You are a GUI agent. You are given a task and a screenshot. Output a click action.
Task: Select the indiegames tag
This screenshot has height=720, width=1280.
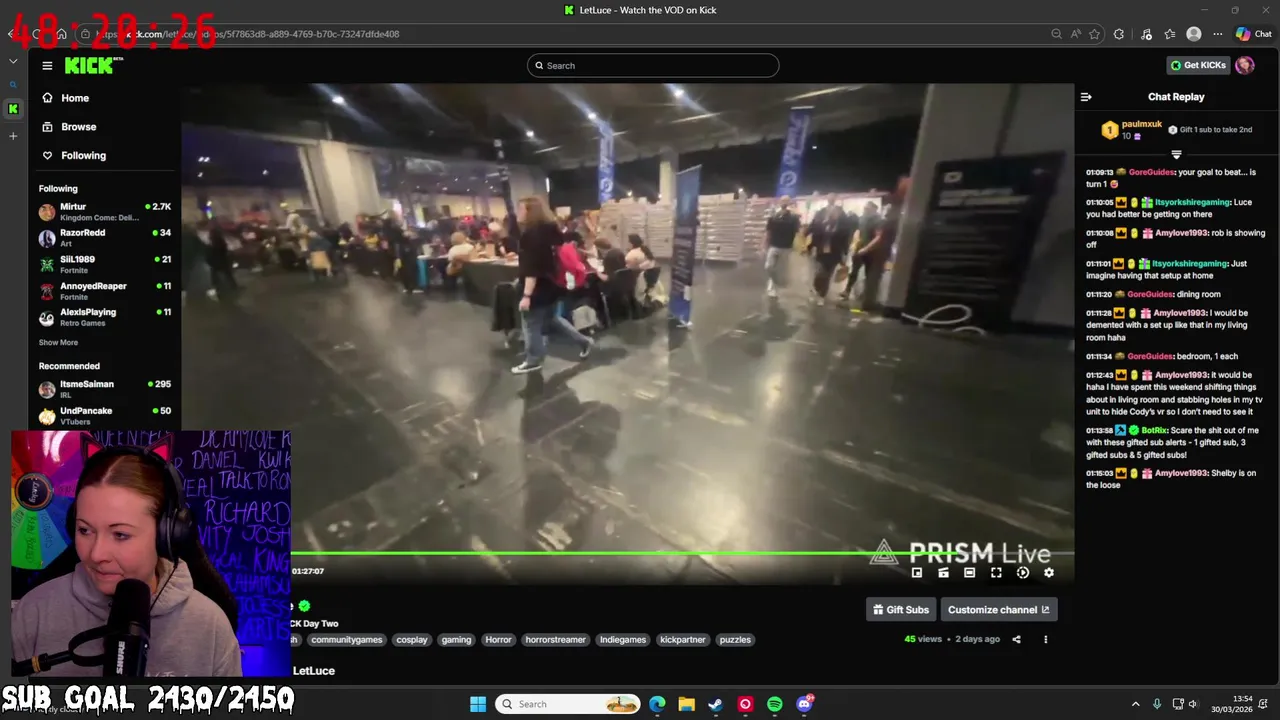pos(623,640)
